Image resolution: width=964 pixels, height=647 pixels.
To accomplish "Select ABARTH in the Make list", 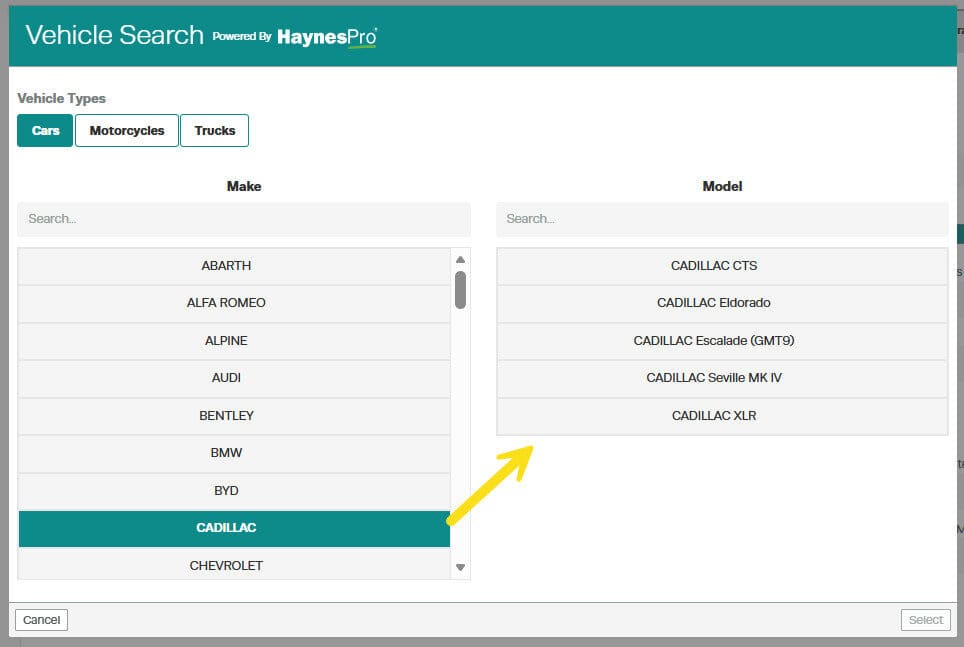I will pyautogui.click(x=234, y=266).
